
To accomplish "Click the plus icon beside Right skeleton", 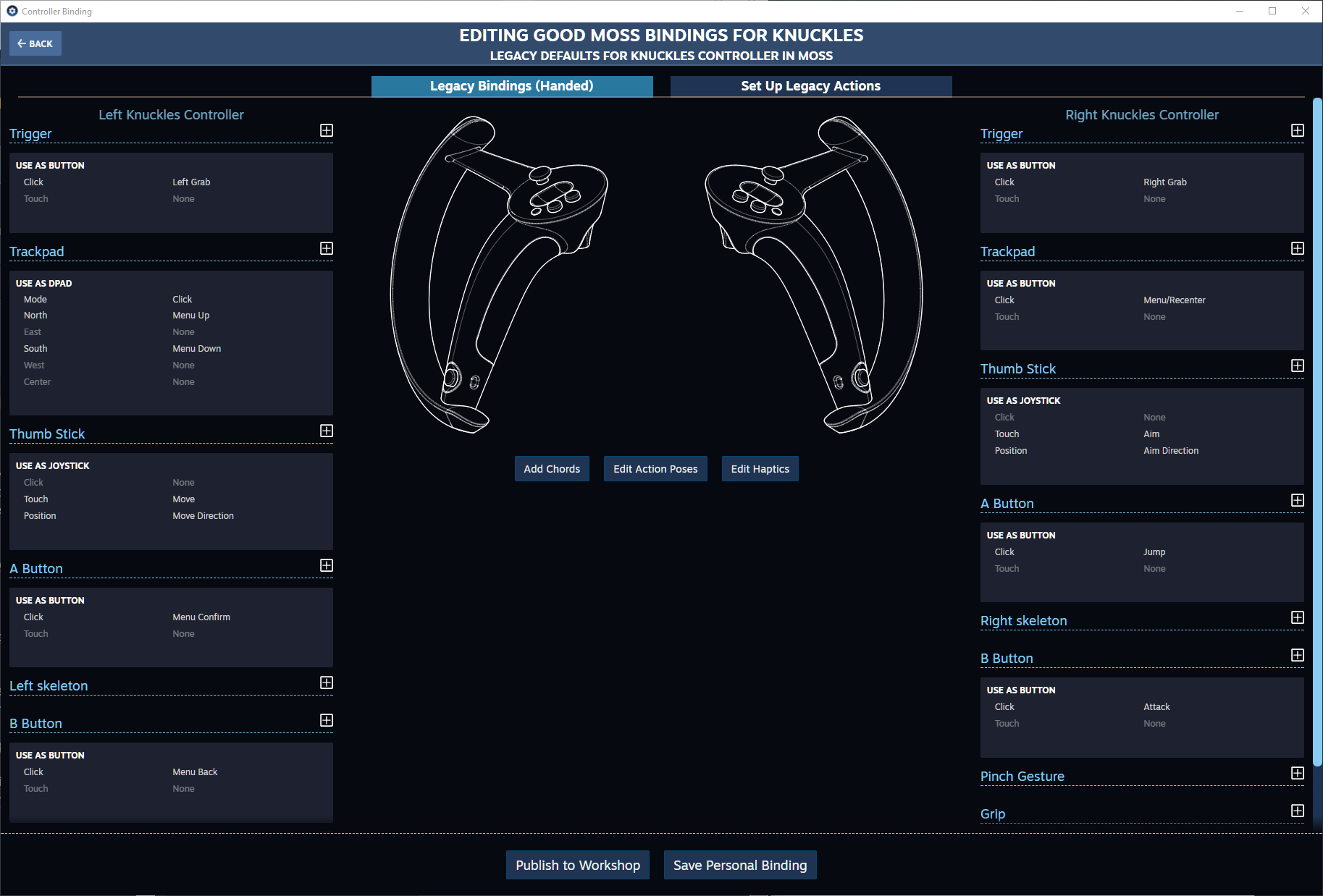I will pos(1298,617).
